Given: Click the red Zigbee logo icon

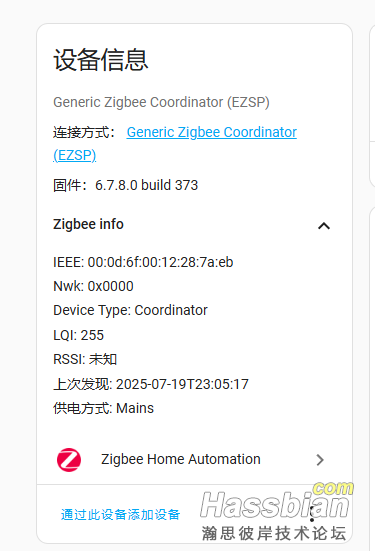Looking at the screenshot, I should point(69,460).
